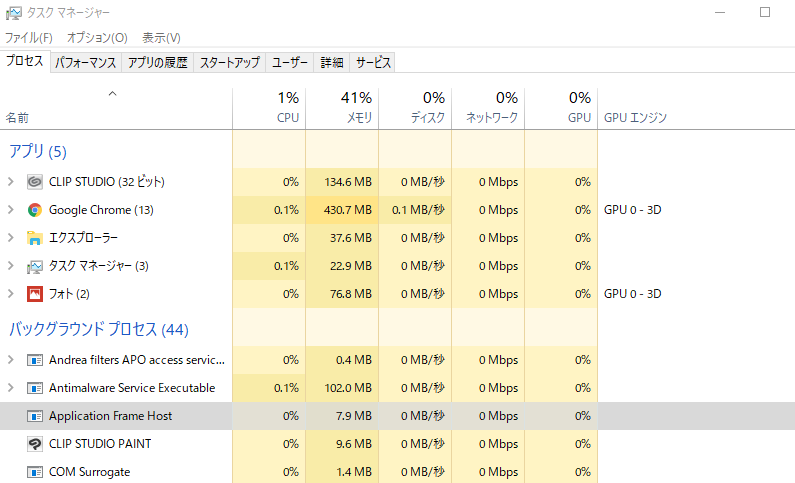Expand the フォト process group
The height and width of the screenshot is (483, 795).
point(10,294)
